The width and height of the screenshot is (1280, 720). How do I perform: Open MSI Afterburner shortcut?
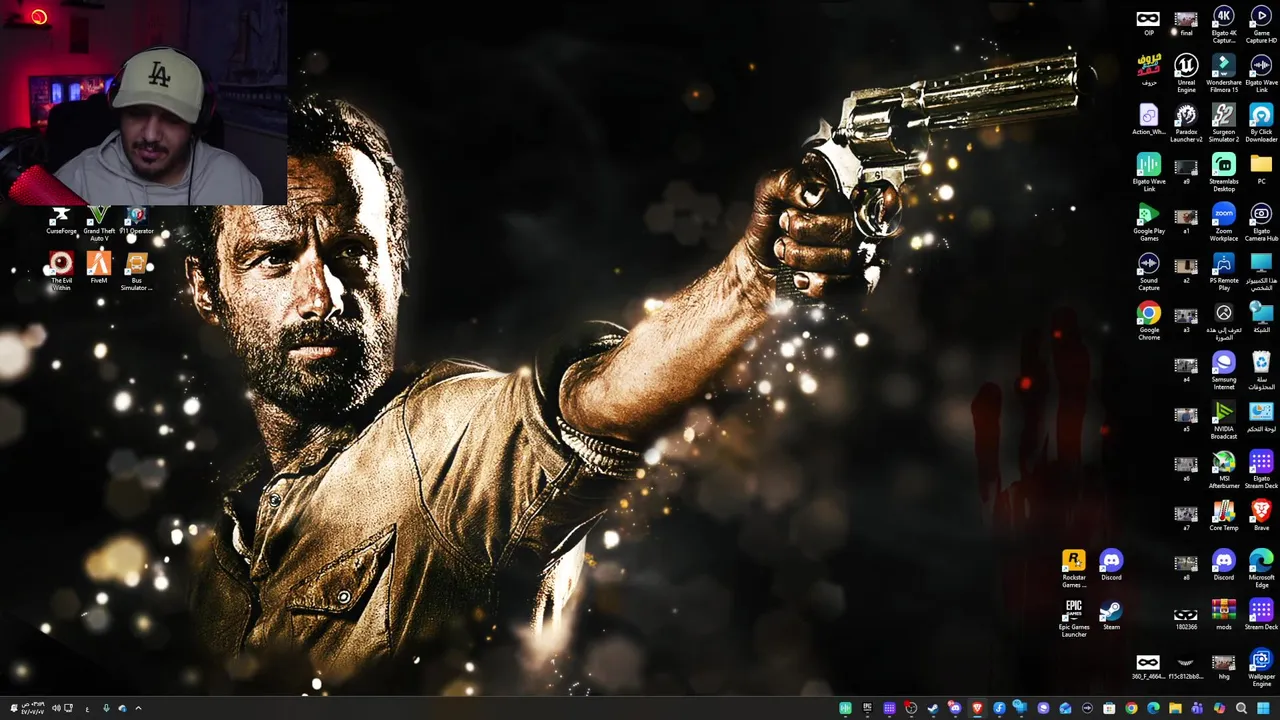tap(1223, 469)
